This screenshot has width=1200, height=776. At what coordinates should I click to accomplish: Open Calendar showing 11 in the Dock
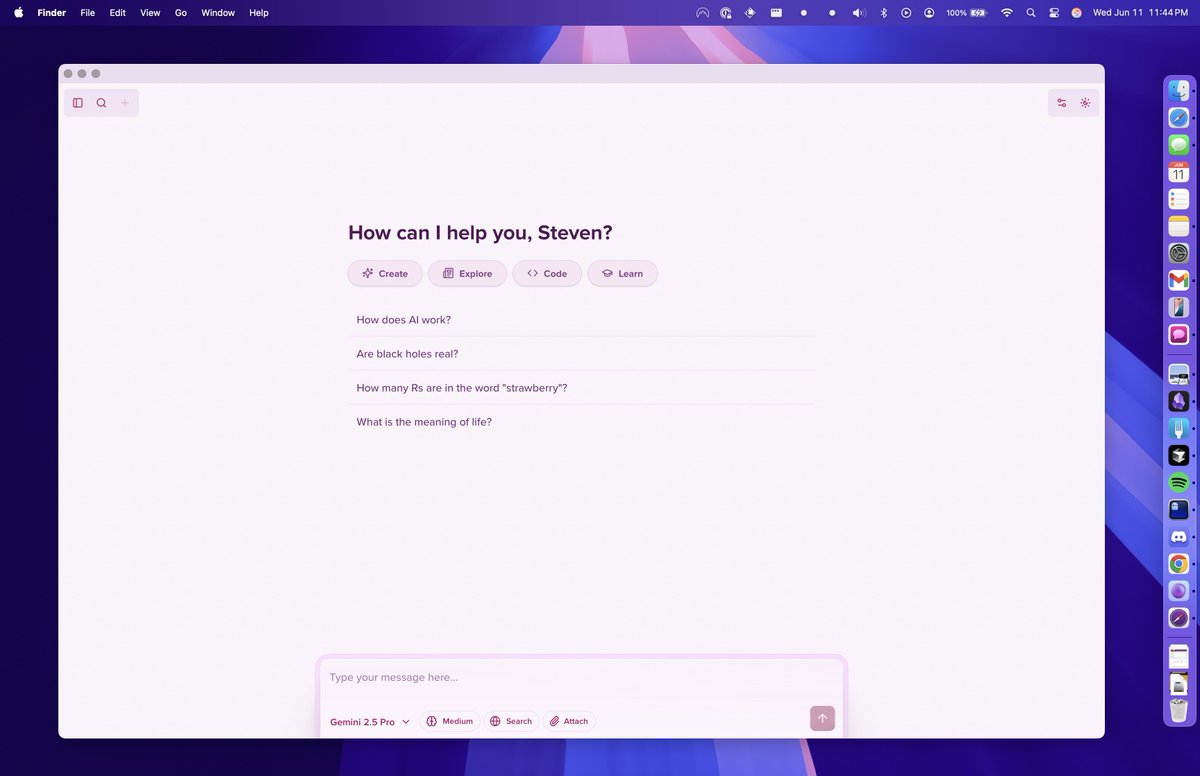[x=1179, y=172]
